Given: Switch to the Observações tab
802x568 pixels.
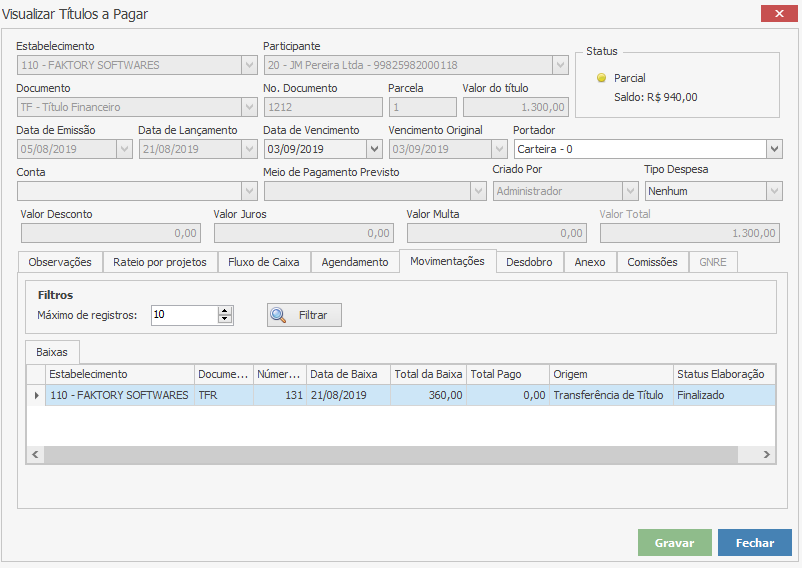Looking at the screenshot, I should 60,262.
